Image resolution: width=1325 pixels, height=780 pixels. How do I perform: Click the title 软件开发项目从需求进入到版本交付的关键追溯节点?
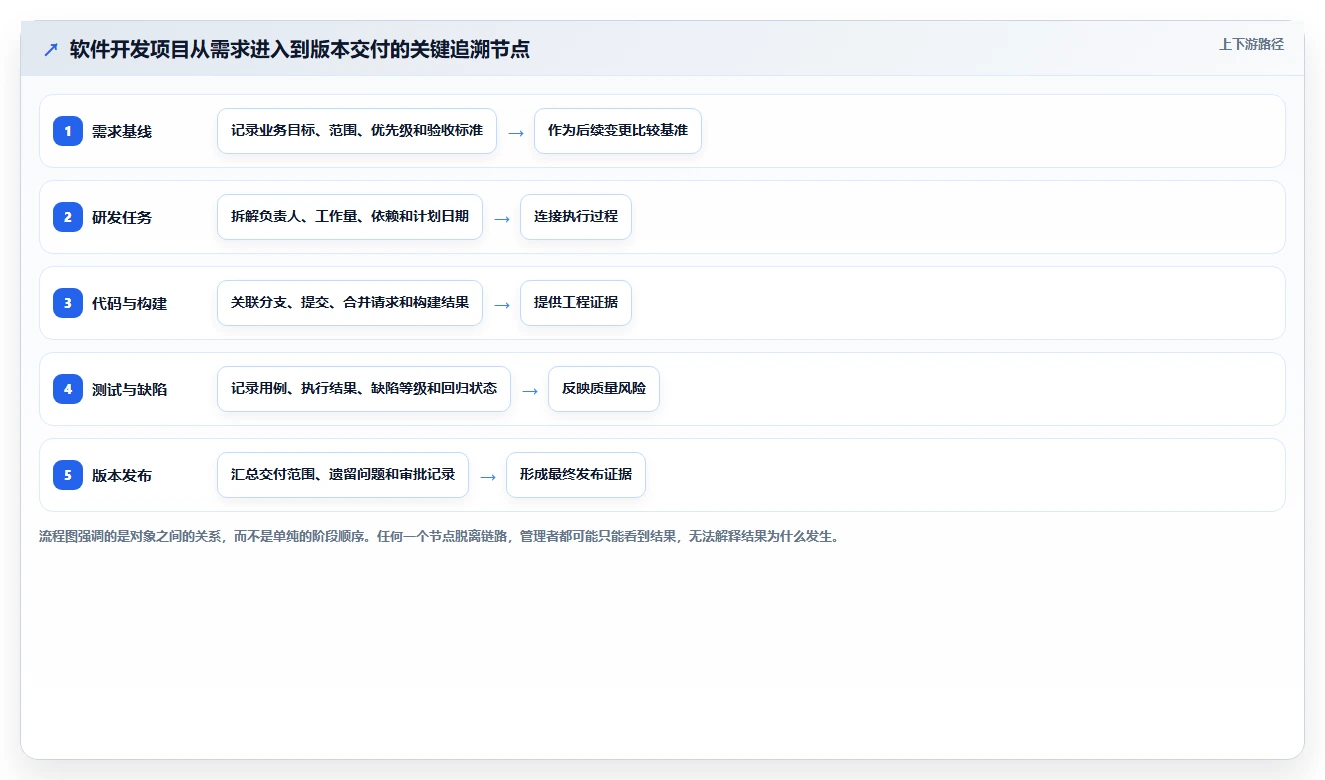point(300,50)
